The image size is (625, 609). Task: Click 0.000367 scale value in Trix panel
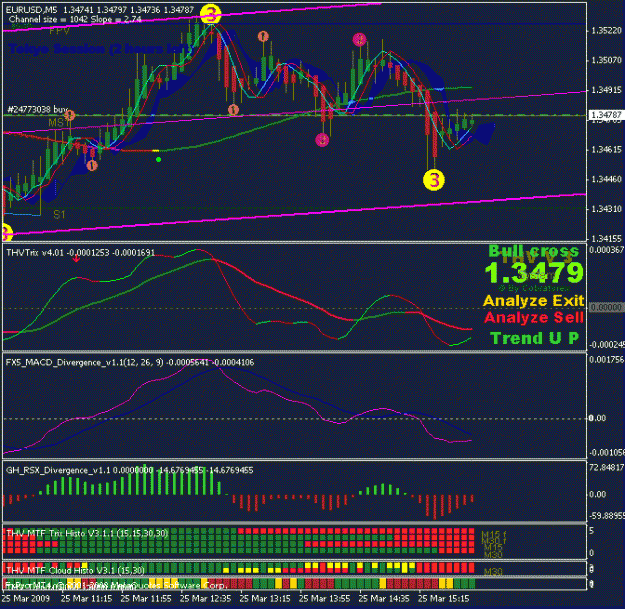coord(606,250)
